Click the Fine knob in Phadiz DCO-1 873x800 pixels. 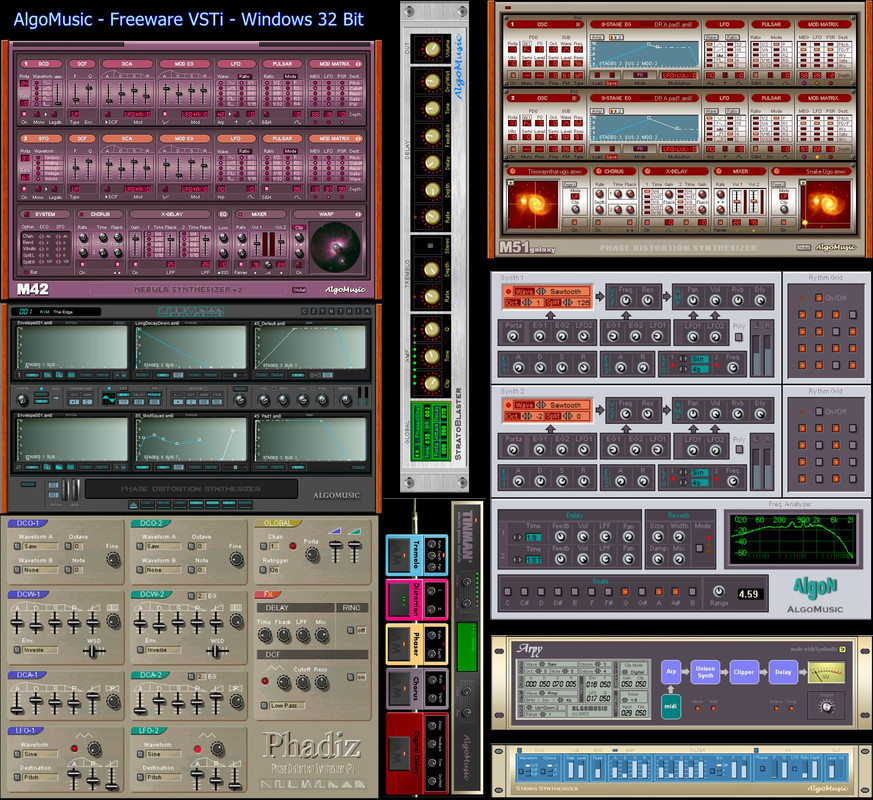[x=114, y=559]
